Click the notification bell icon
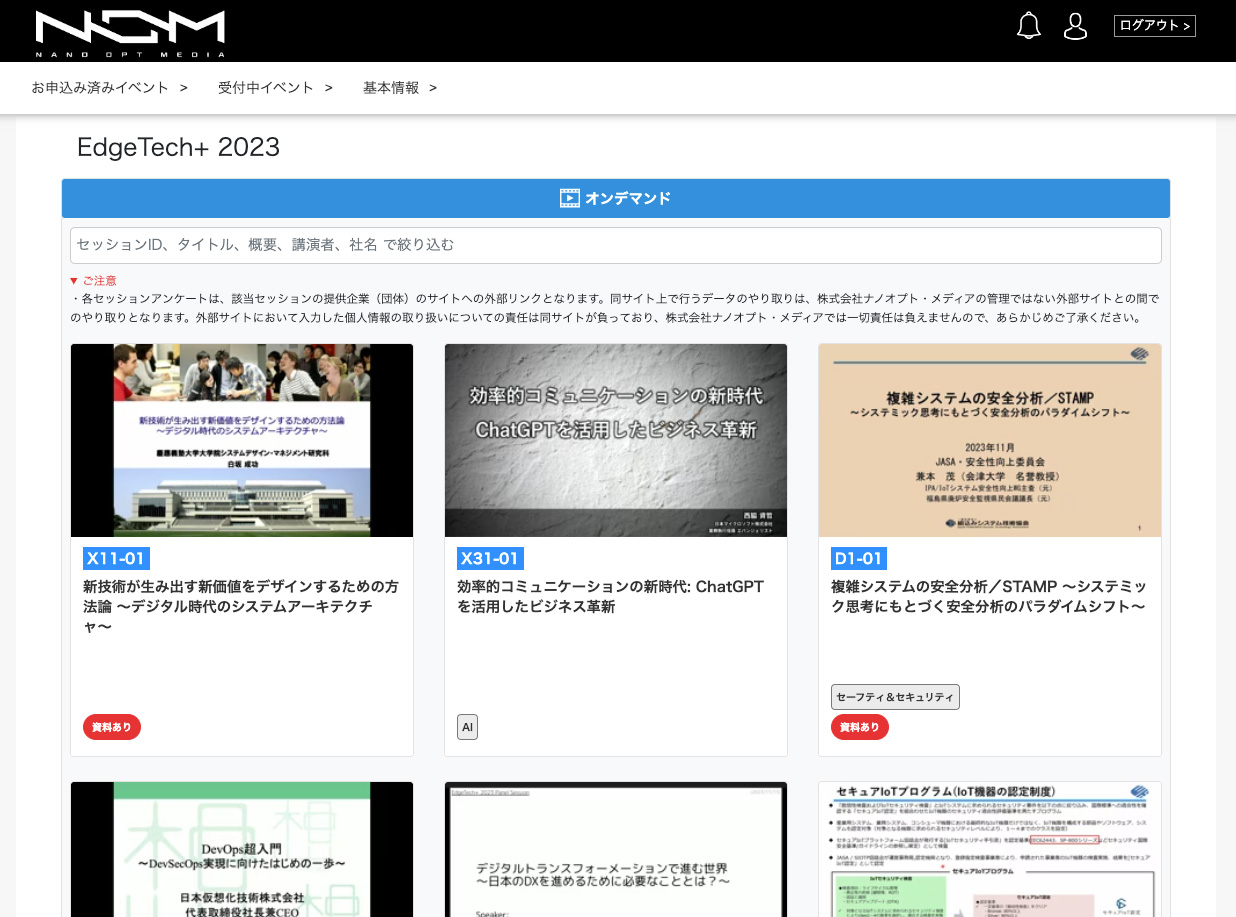 click(1028, 26)
